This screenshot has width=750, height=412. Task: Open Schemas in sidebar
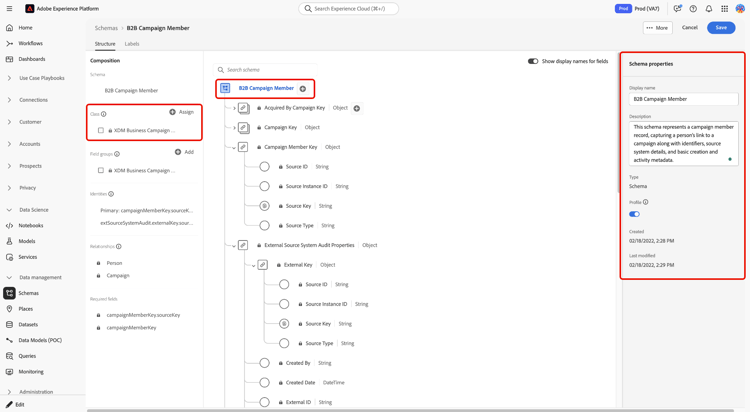click(x=28, y=293)
